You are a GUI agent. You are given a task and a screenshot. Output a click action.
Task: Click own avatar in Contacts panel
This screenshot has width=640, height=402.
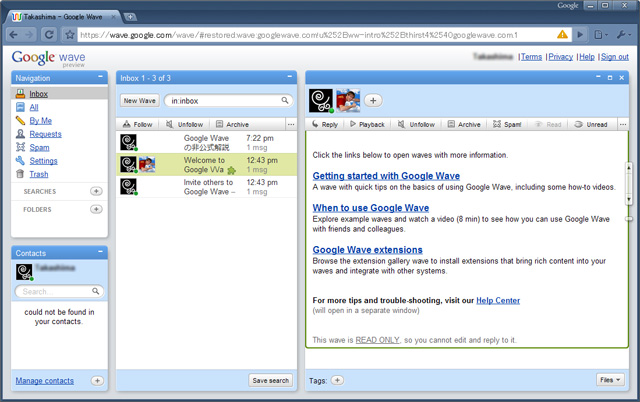pyautogui.click(x=24, y=272)
